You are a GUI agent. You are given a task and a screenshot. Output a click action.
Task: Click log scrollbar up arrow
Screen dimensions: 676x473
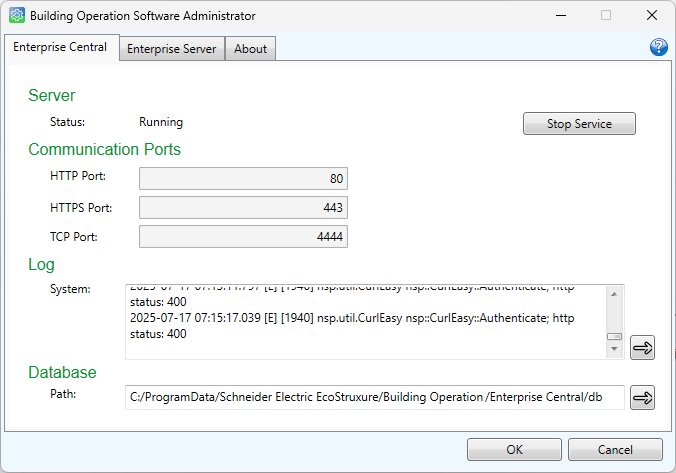pyautogui.click(x=614, y=294)
